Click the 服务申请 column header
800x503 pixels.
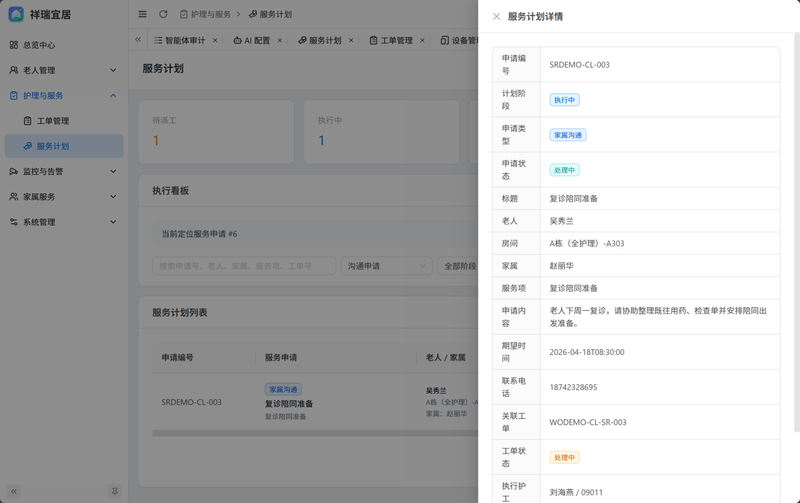pyautogui.click(x=281, y=358)
